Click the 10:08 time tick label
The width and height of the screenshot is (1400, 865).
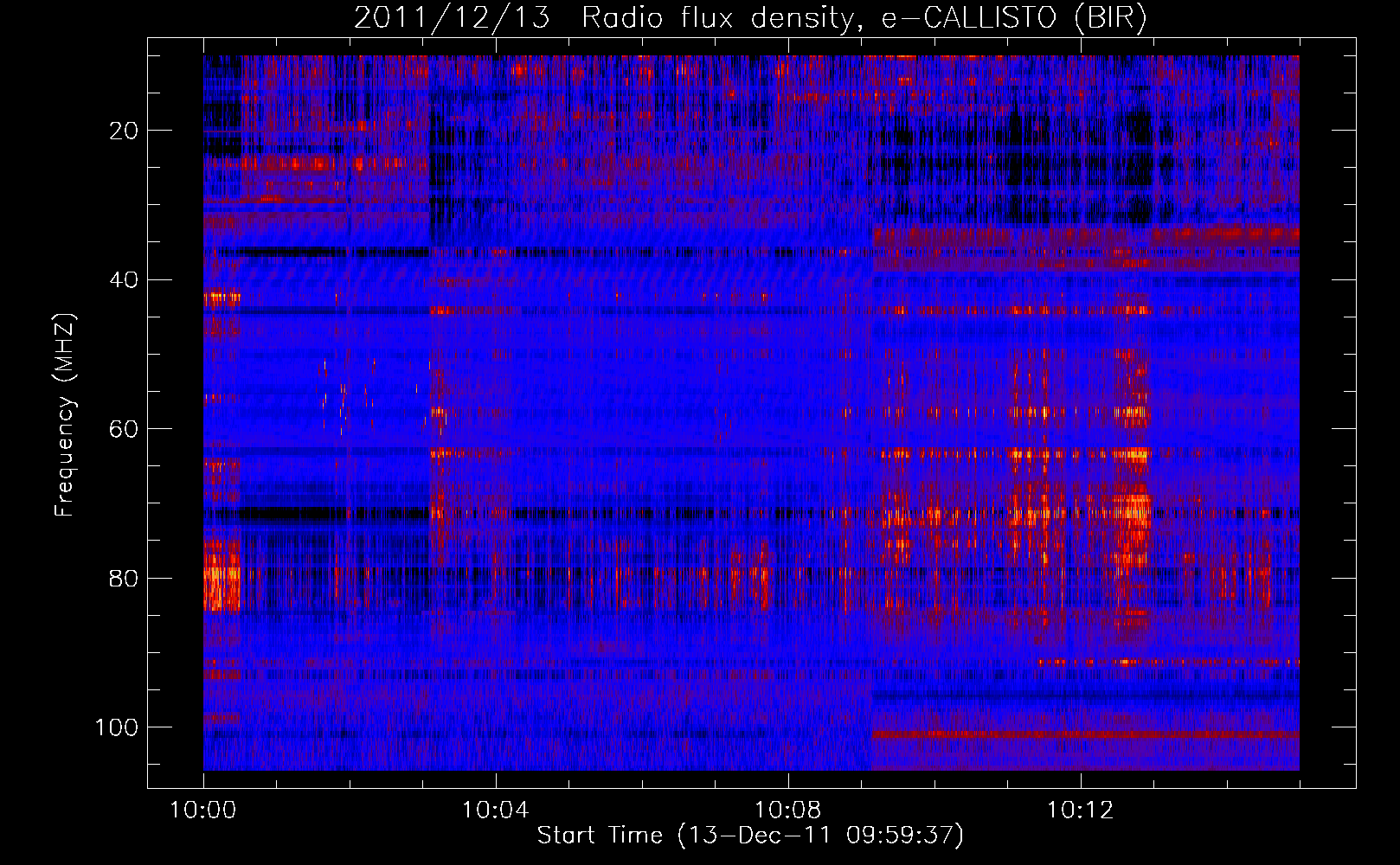click(x=787, y=811)
